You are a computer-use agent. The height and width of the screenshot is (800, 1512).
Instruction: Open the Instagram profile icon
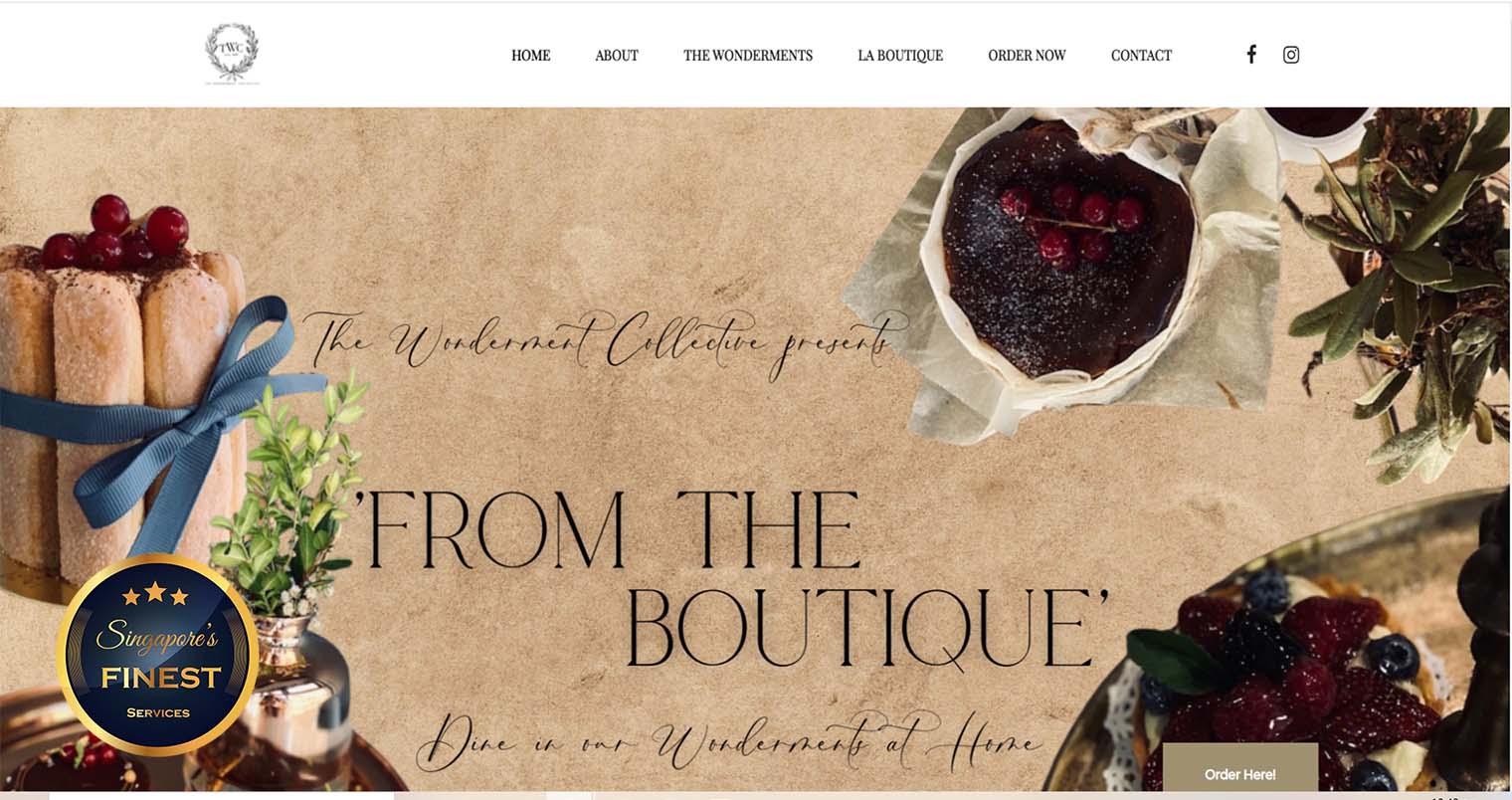[1291, 55]
